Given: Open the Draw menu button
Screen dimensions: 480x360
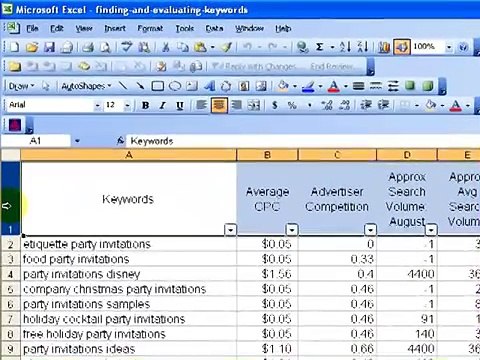Looking at the screenshot, I should [x=21, y=86].
